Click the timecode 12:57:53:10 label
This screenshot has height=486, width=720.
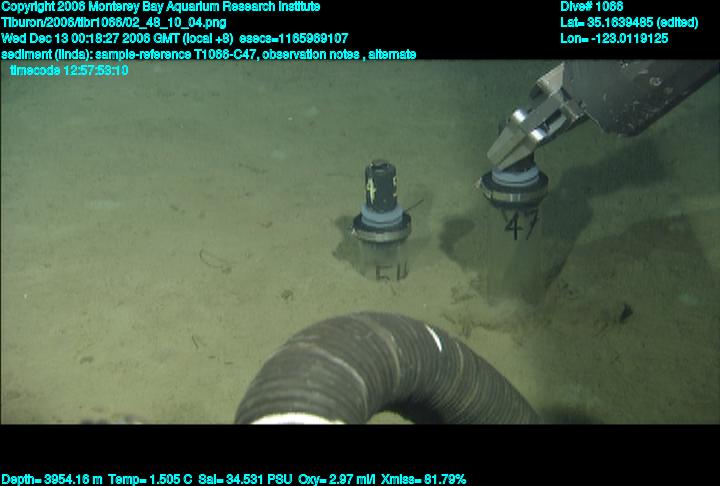pos(68,70)
